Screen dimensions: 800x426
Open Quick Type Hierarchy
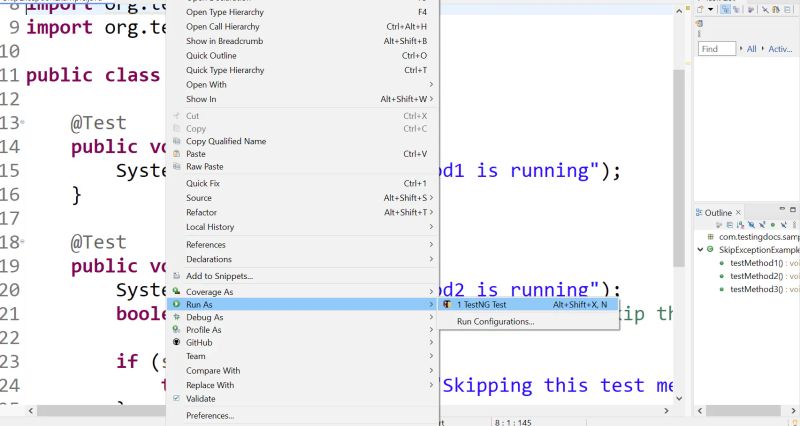pyautogui.click(x=303, y=70)
